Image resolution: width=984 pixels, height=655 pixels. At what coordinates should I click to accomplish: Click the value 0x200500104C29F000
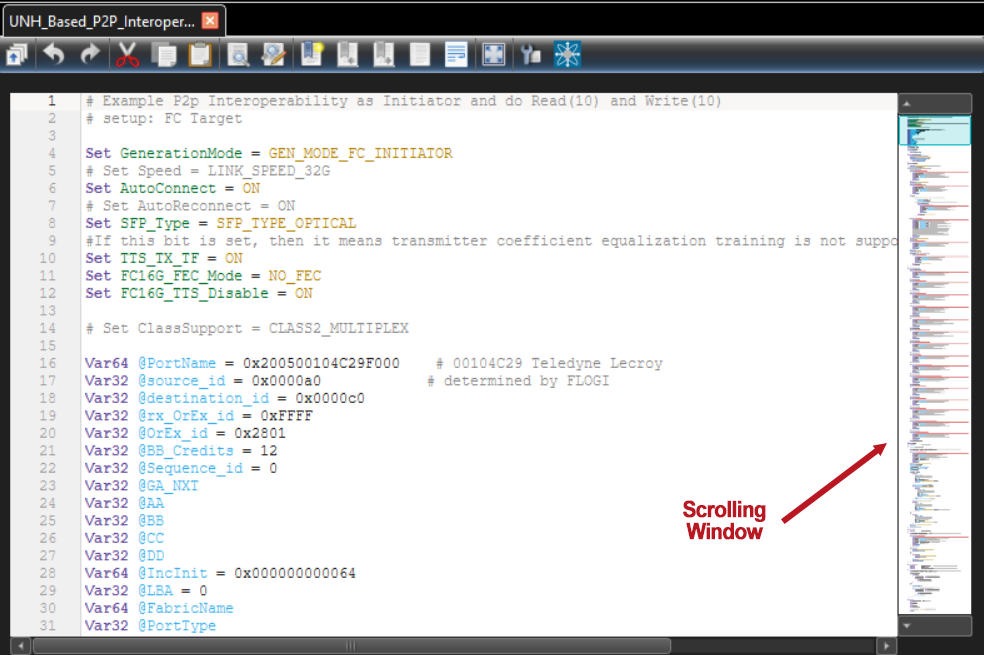pyautogui.click(x=321, y=363)
